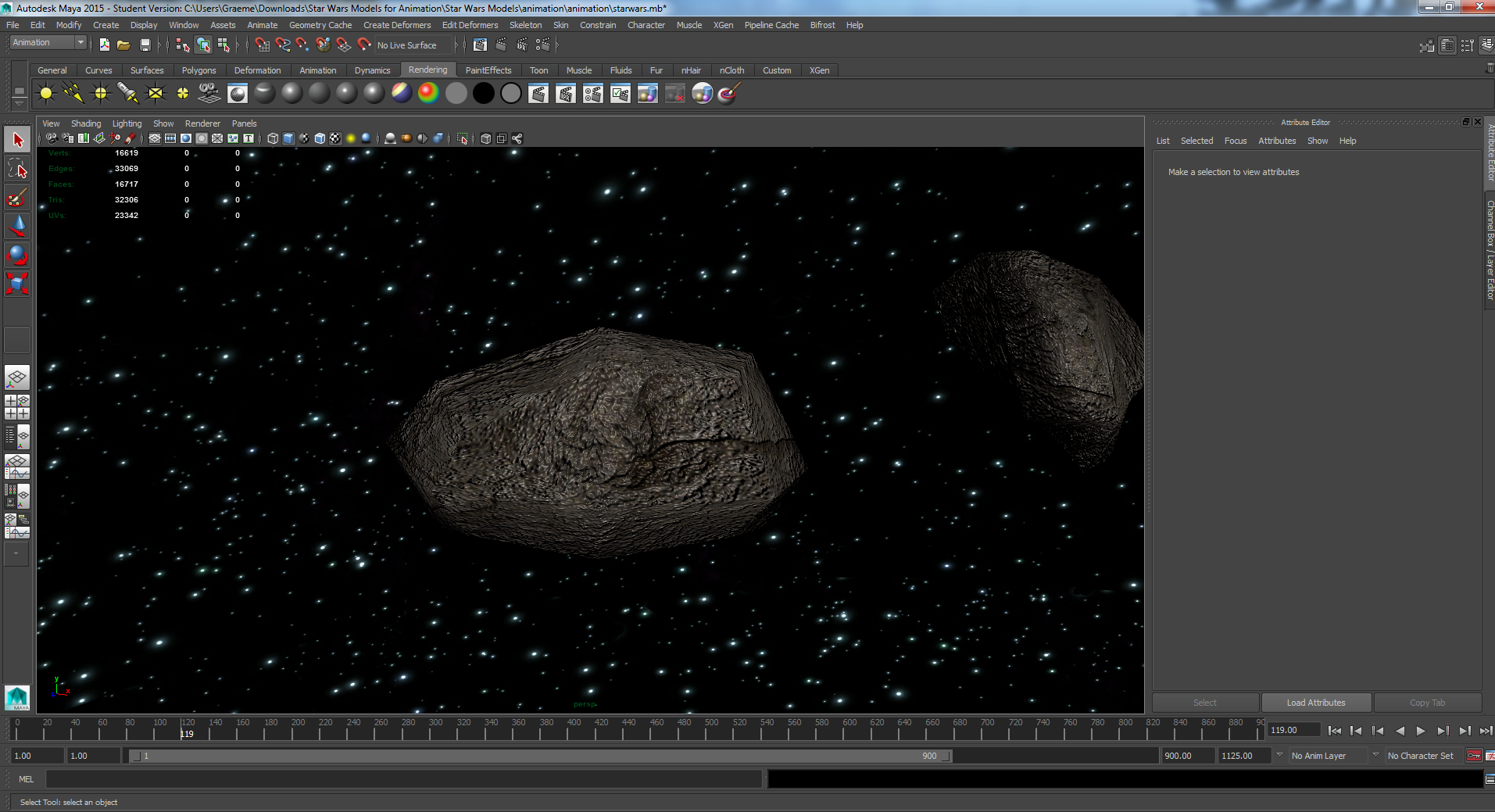Open the viewport Renderer menu
This screenshot has width=1495, height=812.
pyautogui.click(x=202, y=123)
